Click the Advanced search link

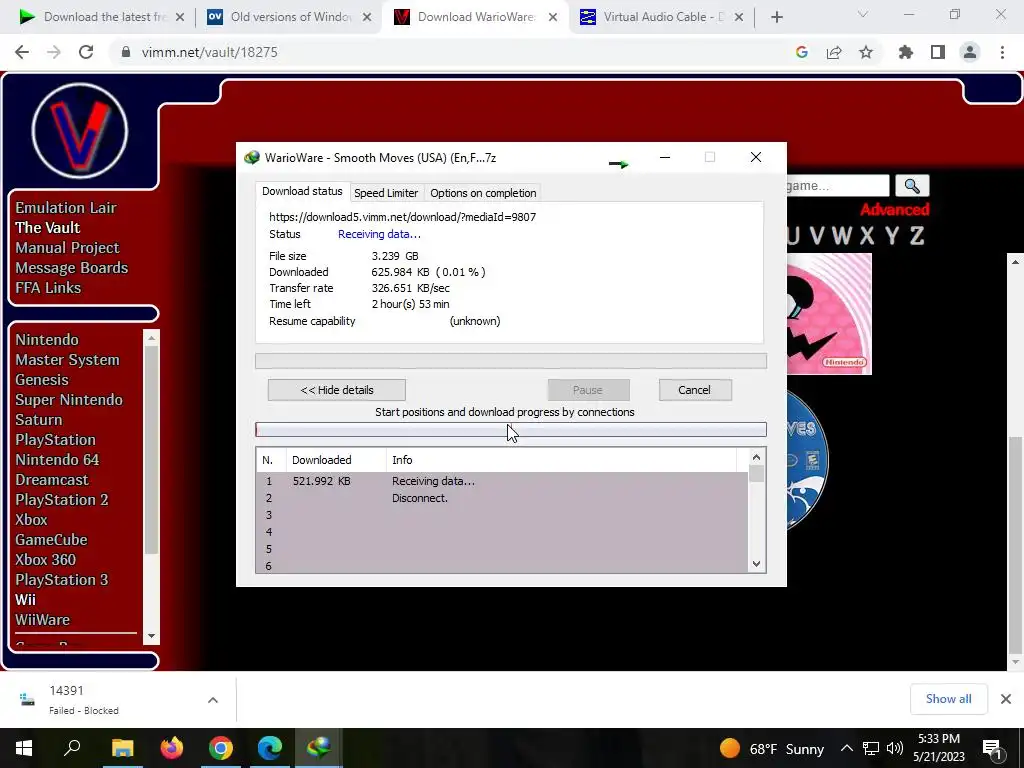click(x=894, y=210)
